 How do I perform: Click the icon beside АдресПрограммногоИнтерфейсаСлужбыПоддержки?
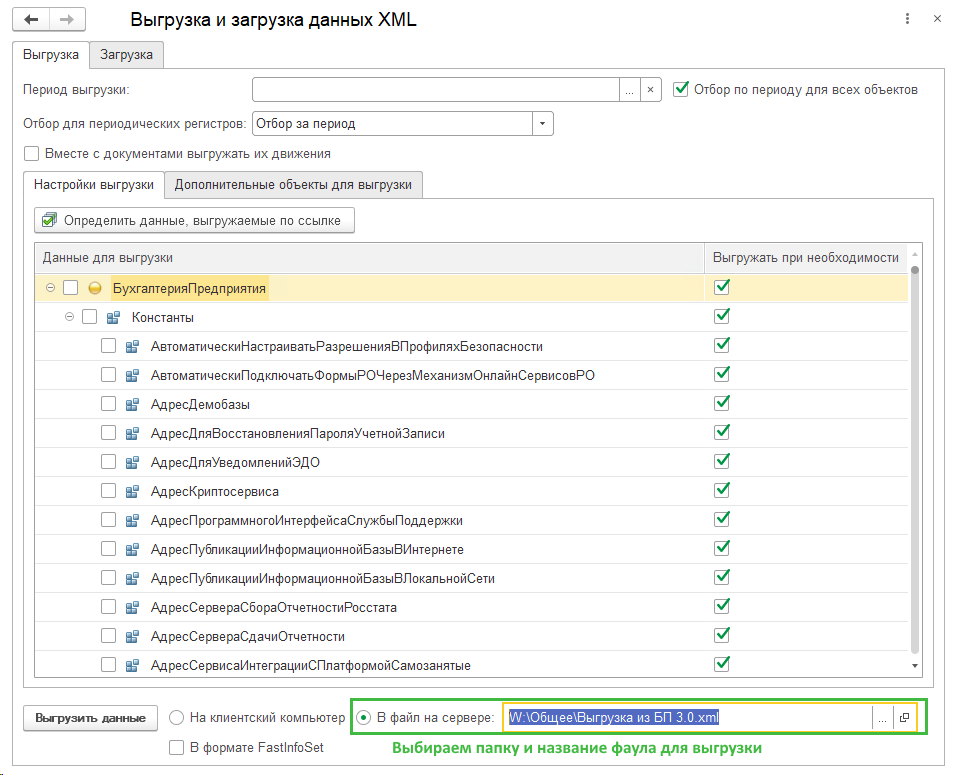coord(132,521)
